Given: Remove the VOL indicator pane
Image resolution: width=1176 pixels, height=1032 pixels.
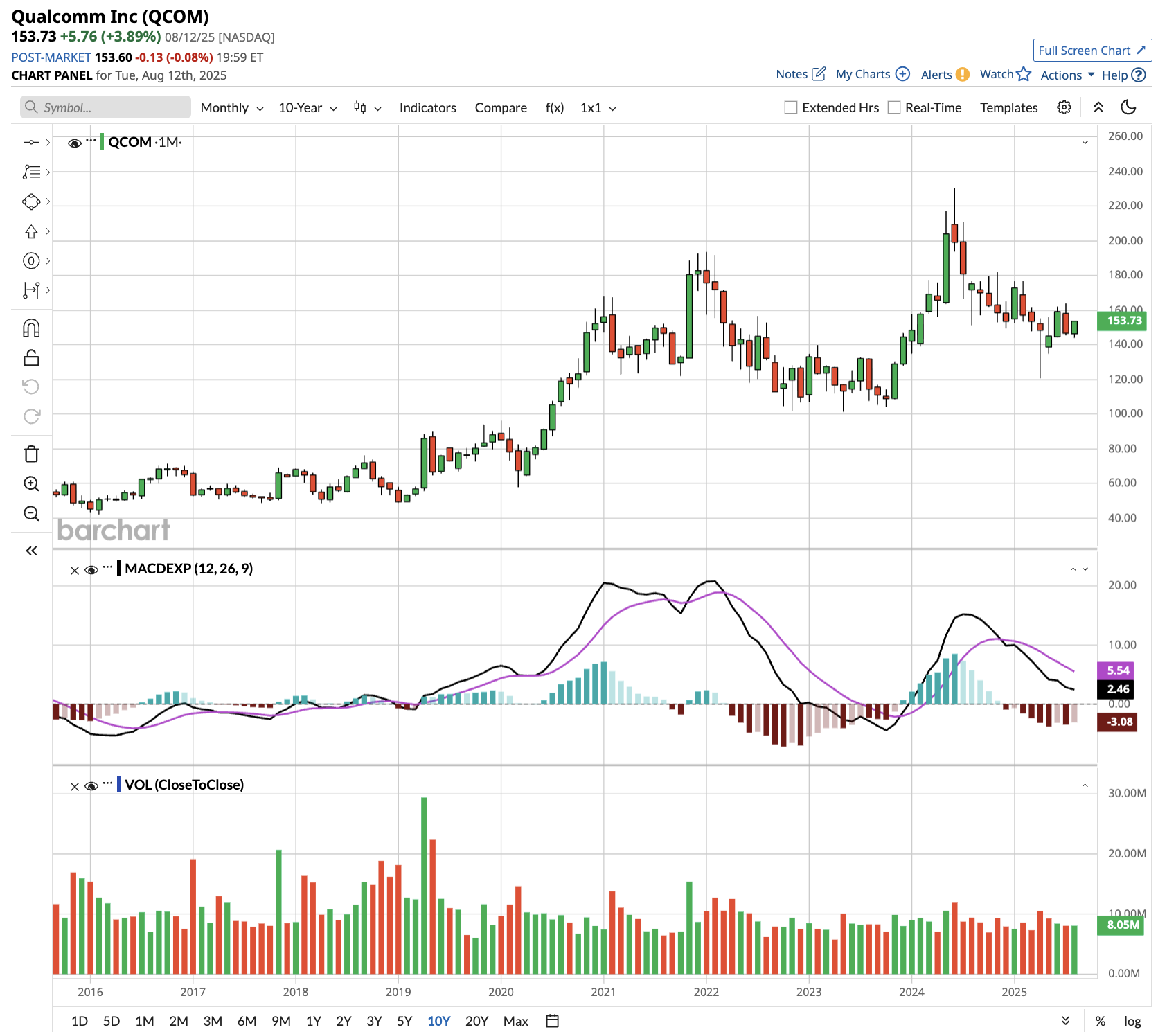Looking at the screenshot, I should [x=75, y=787].
